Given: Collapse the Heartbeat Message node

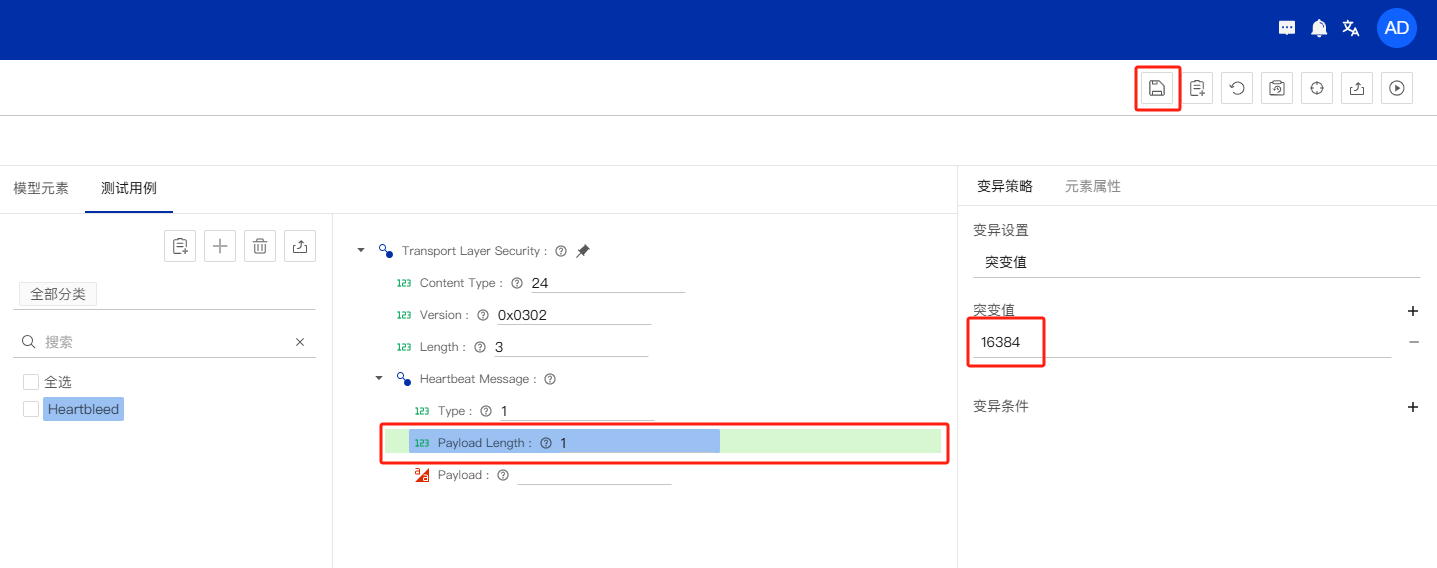Looking at the screenshot, I should pyautogui.click(x=379, y=379).
